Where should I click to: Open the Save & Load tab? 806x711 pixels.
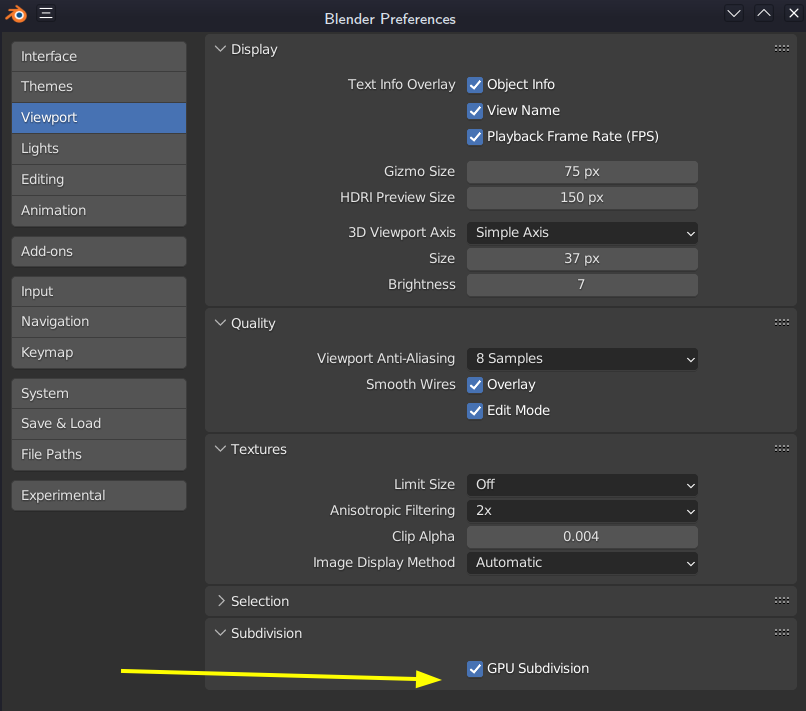click(99, 424)
